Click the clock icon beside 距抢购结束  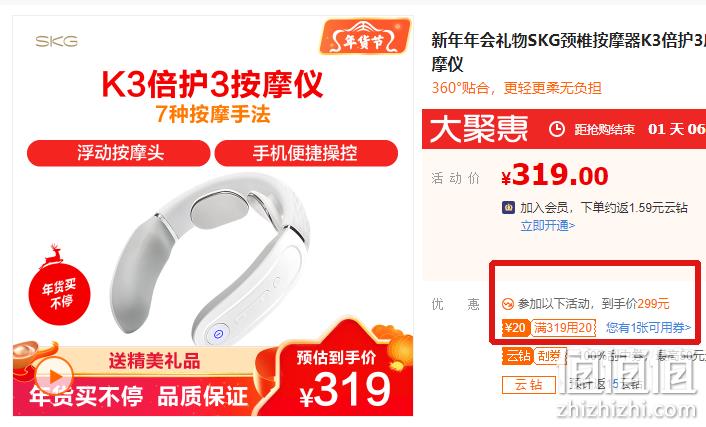[x=557, y=129]
